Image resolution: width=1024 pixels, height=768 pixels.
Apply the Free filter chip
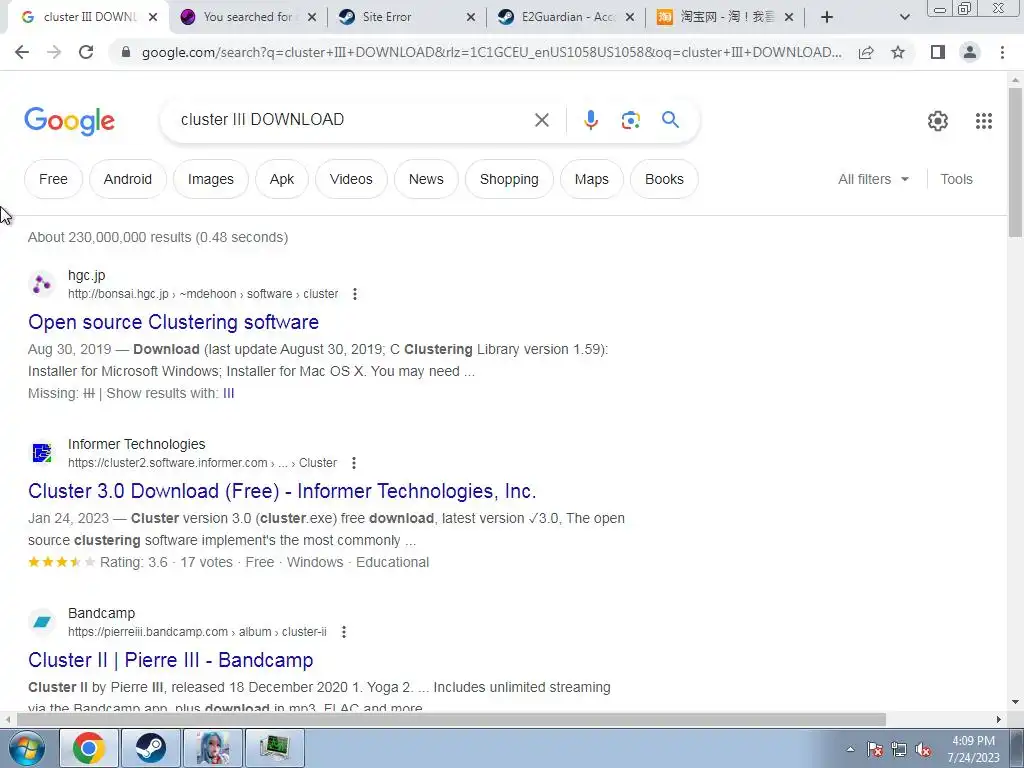point(54,179)
